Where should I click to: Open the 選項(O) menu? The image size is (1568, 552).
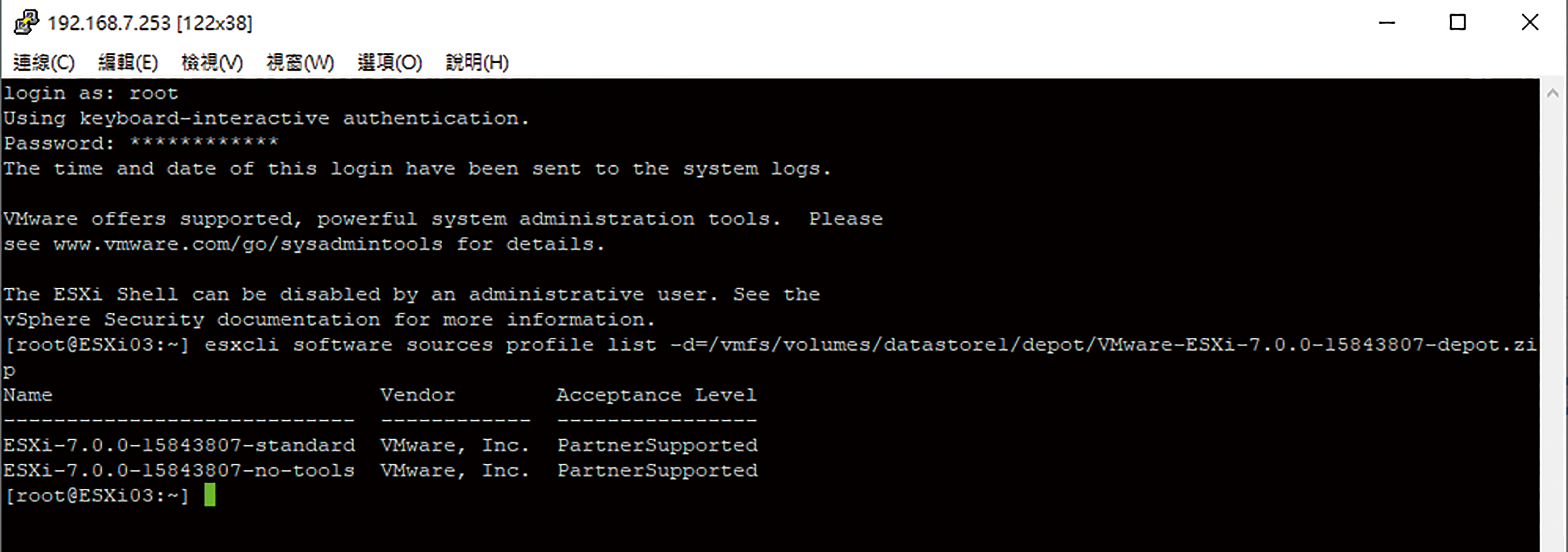389,62
